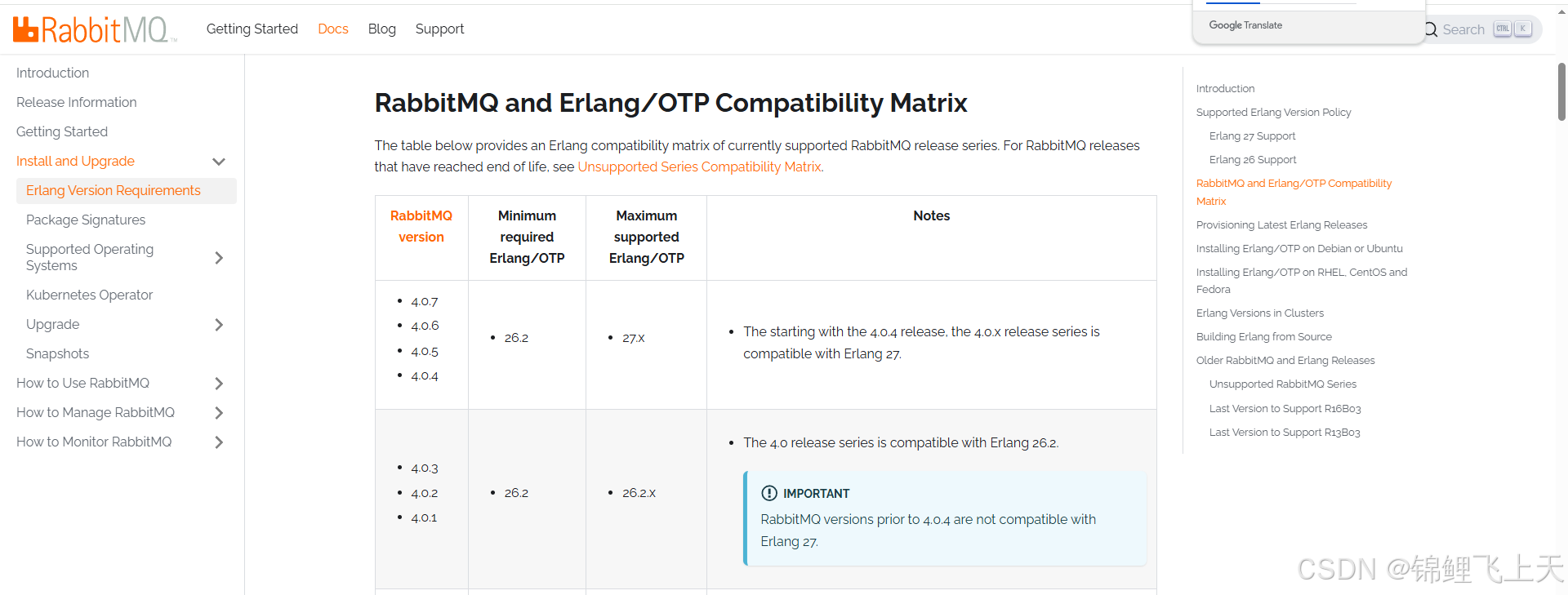Viewport: 1568px width, 595px height.
Task: Jump to Compatibility Matrix outline link
Action: [1294, 192]
